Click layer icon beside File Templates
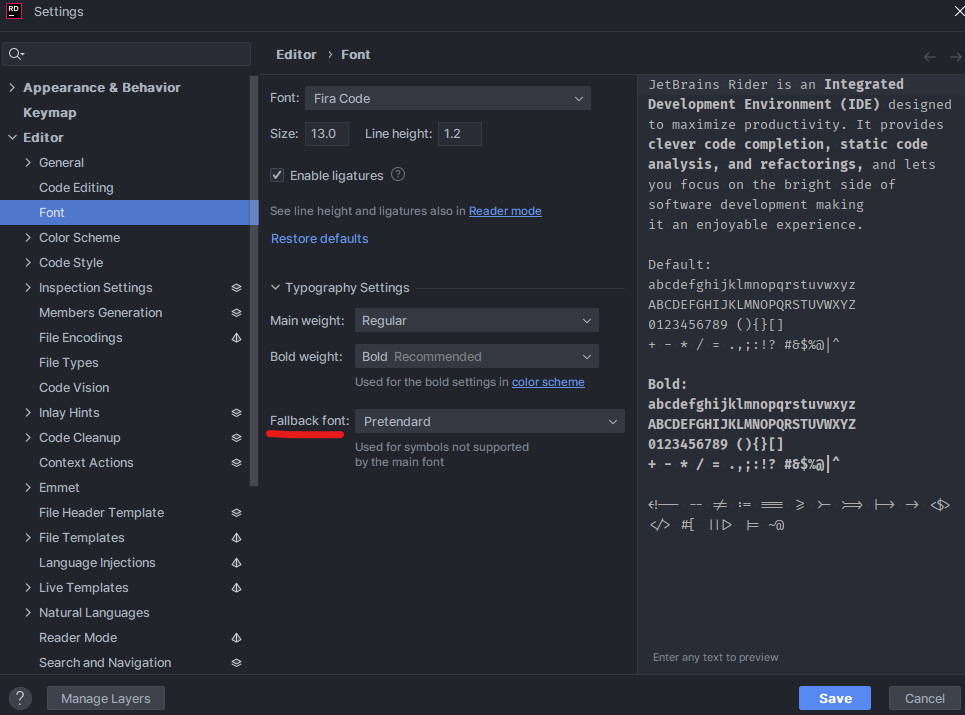Viewport: 965px width, 715px height. (x=236, y=538)
